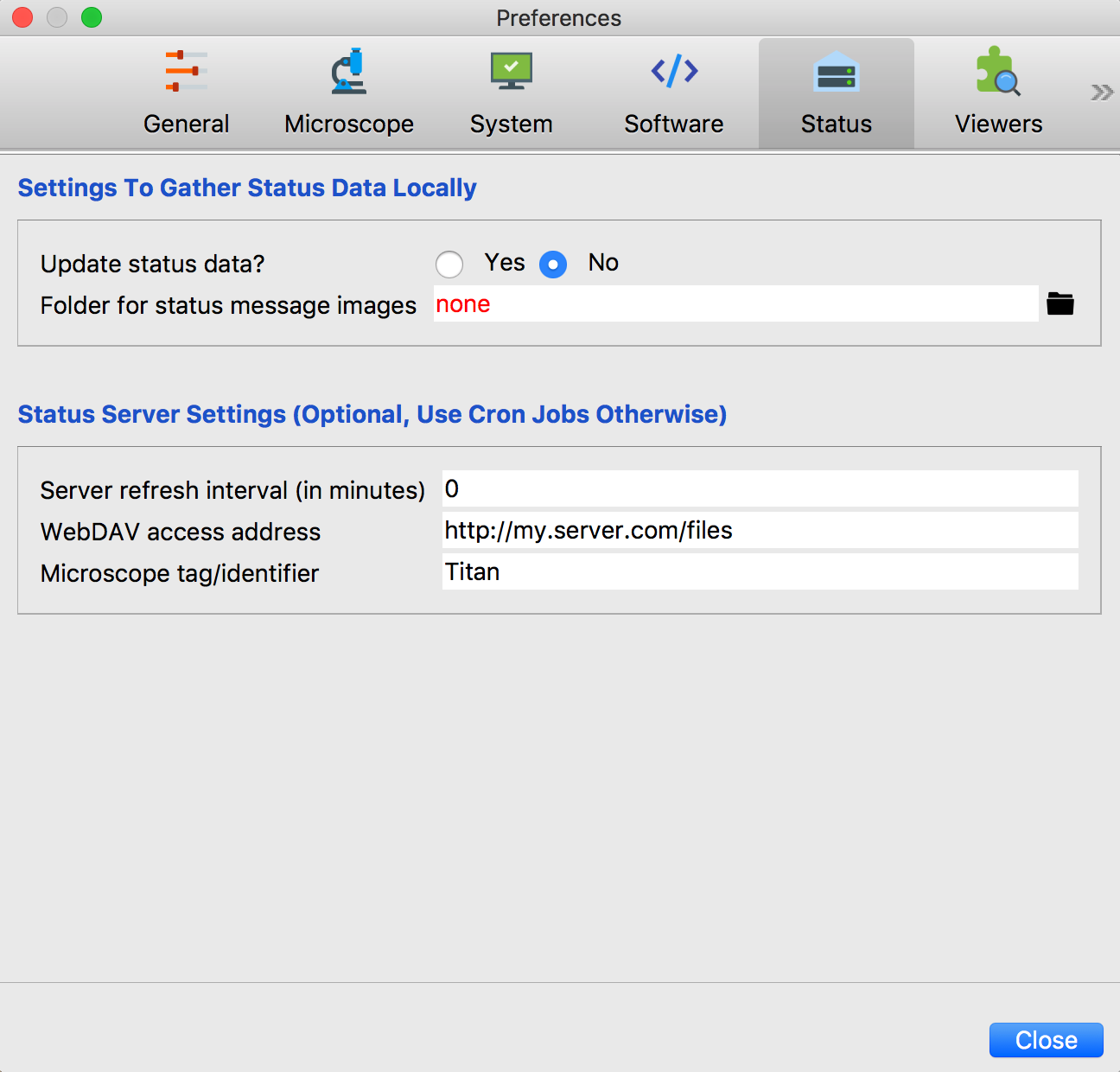Click the red window close button
This screenshot has width=1120, height=1072.
(x=22, y=17)
